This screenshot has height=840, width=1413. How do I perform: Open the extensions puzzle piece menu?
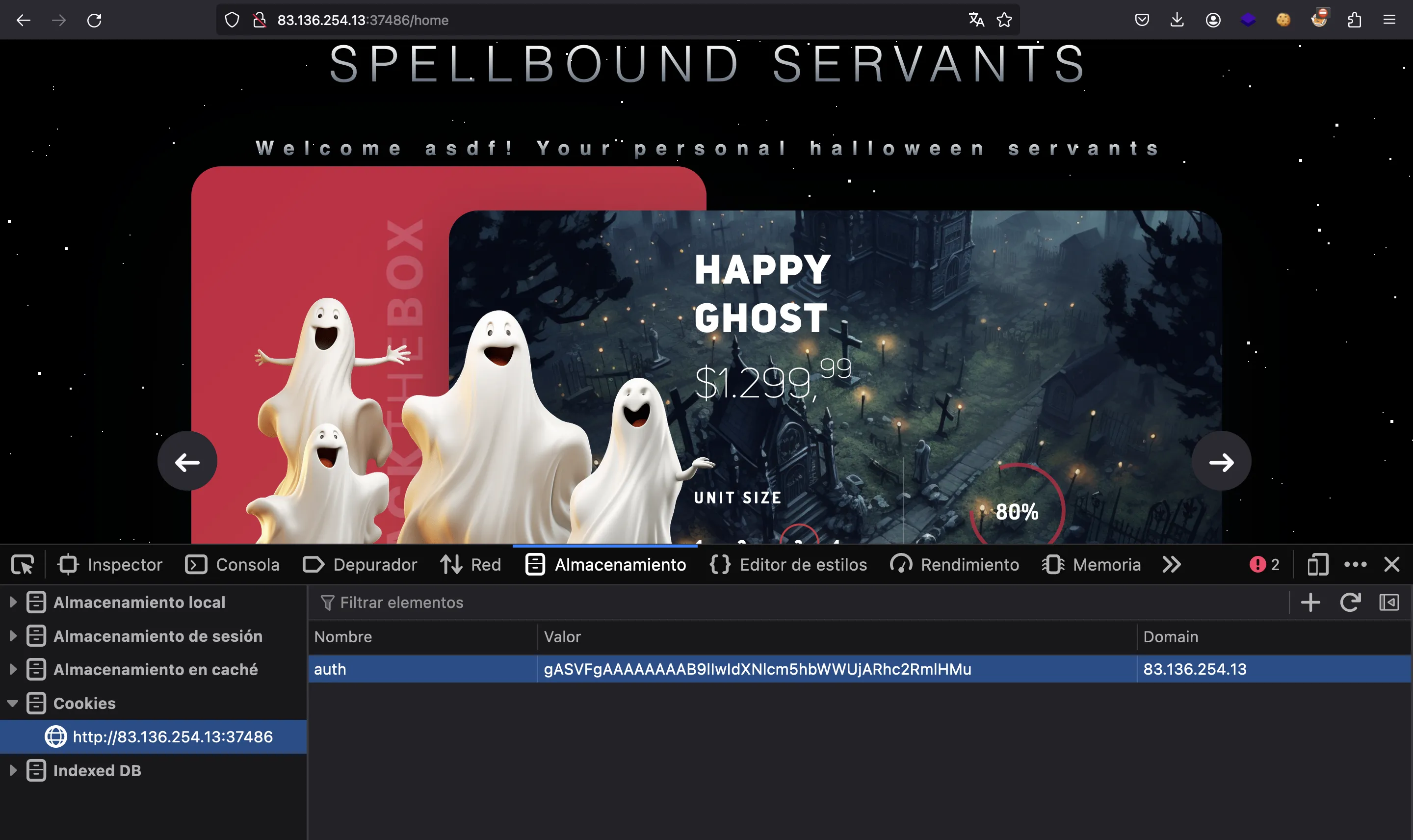pos(1354,20)
